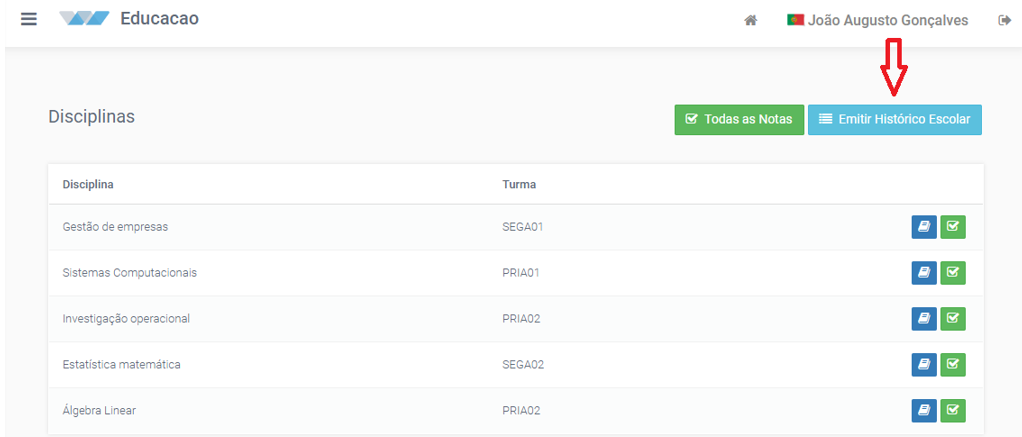Click green check icon for Estatística matemática

pos(953,365)
